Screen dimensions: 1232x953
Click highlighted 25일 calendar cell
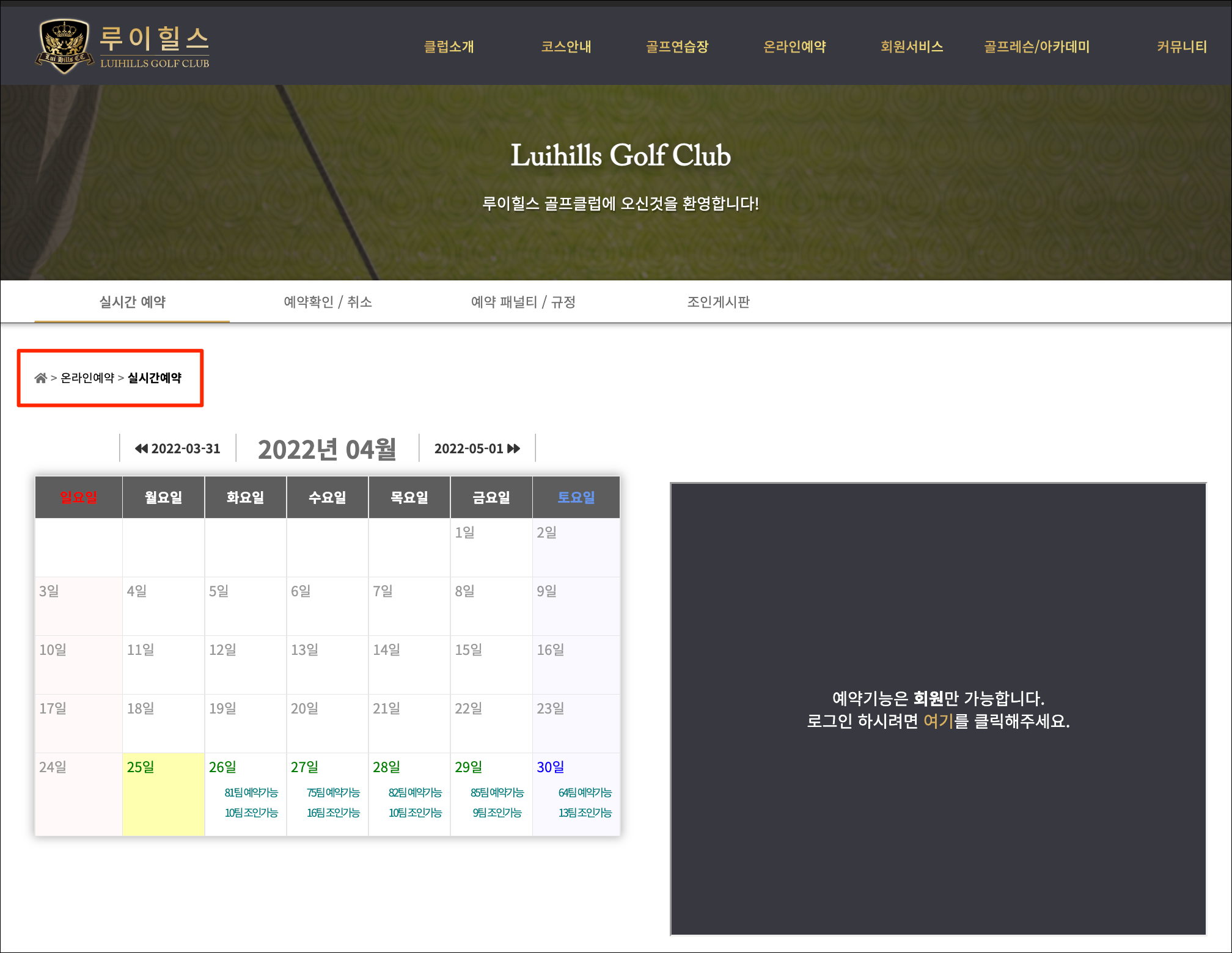pyautogui.click(x=163, y=793)
